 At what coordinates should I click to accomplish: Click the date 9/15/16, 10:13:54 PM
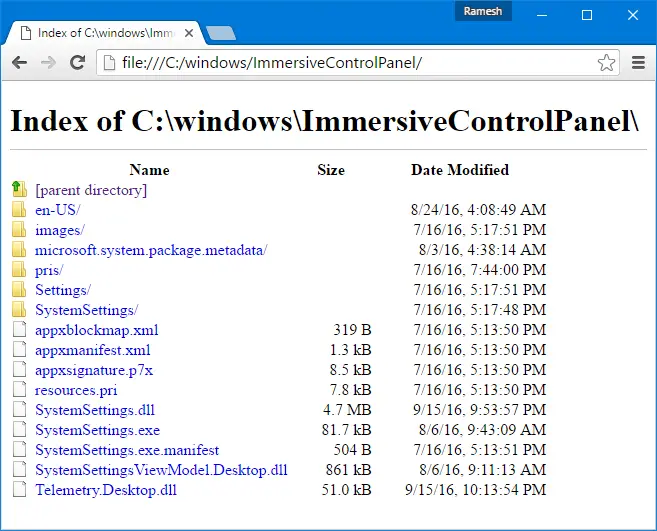click(476, 490)
